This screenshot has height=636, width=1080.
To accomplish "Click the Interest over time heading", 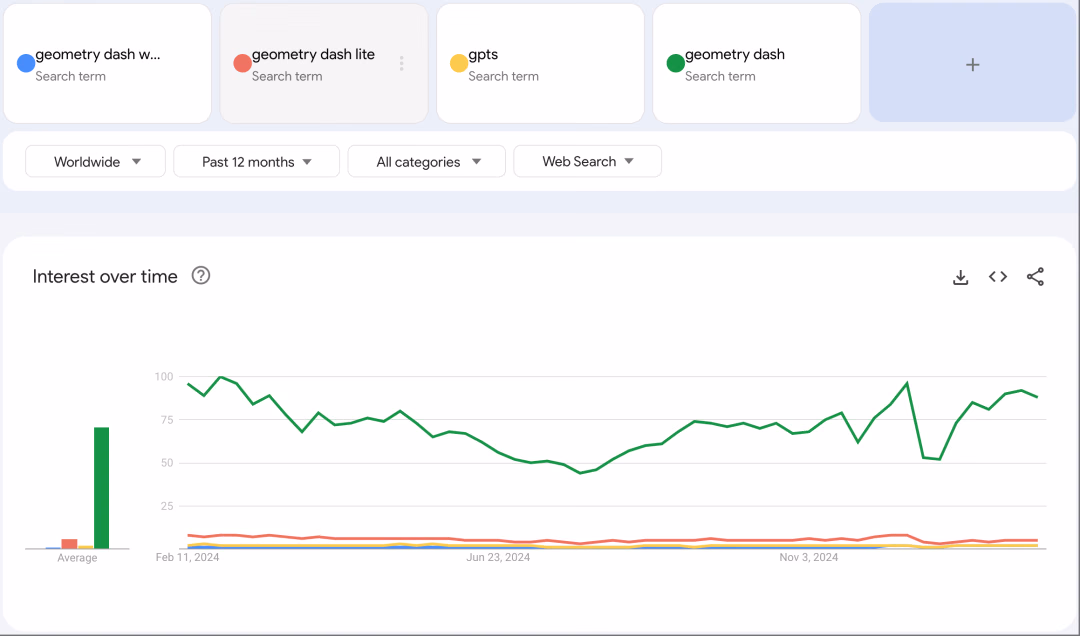I will click(105, 276).
